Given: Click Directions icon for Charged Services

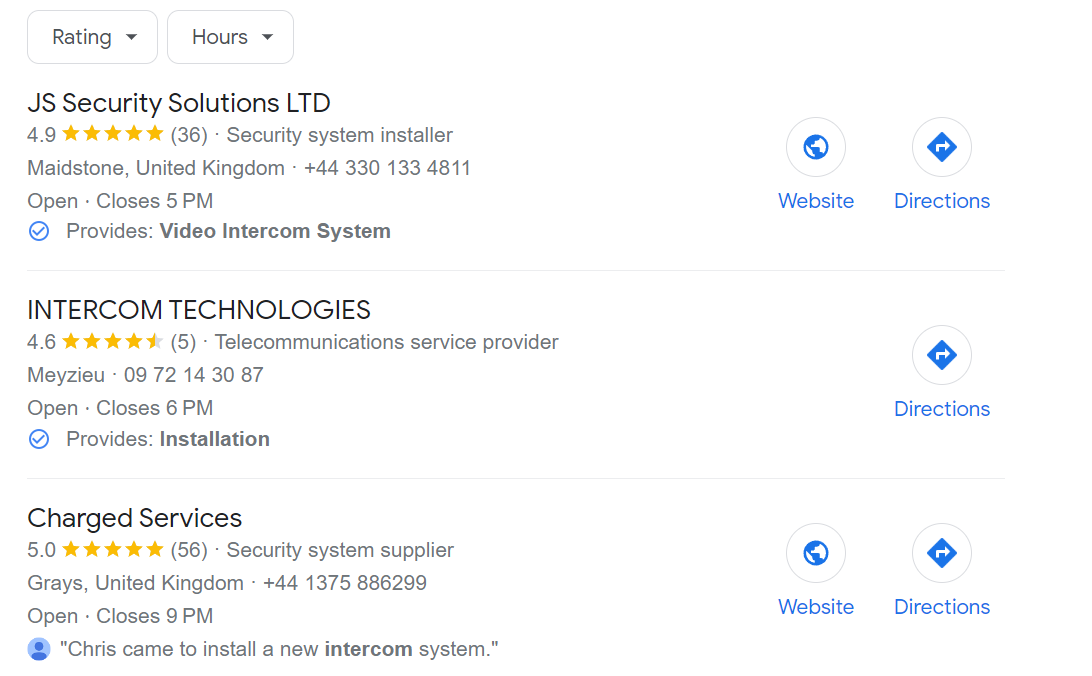Looking at the screenshot, I should pyautogui.click(x=941, y=553).
